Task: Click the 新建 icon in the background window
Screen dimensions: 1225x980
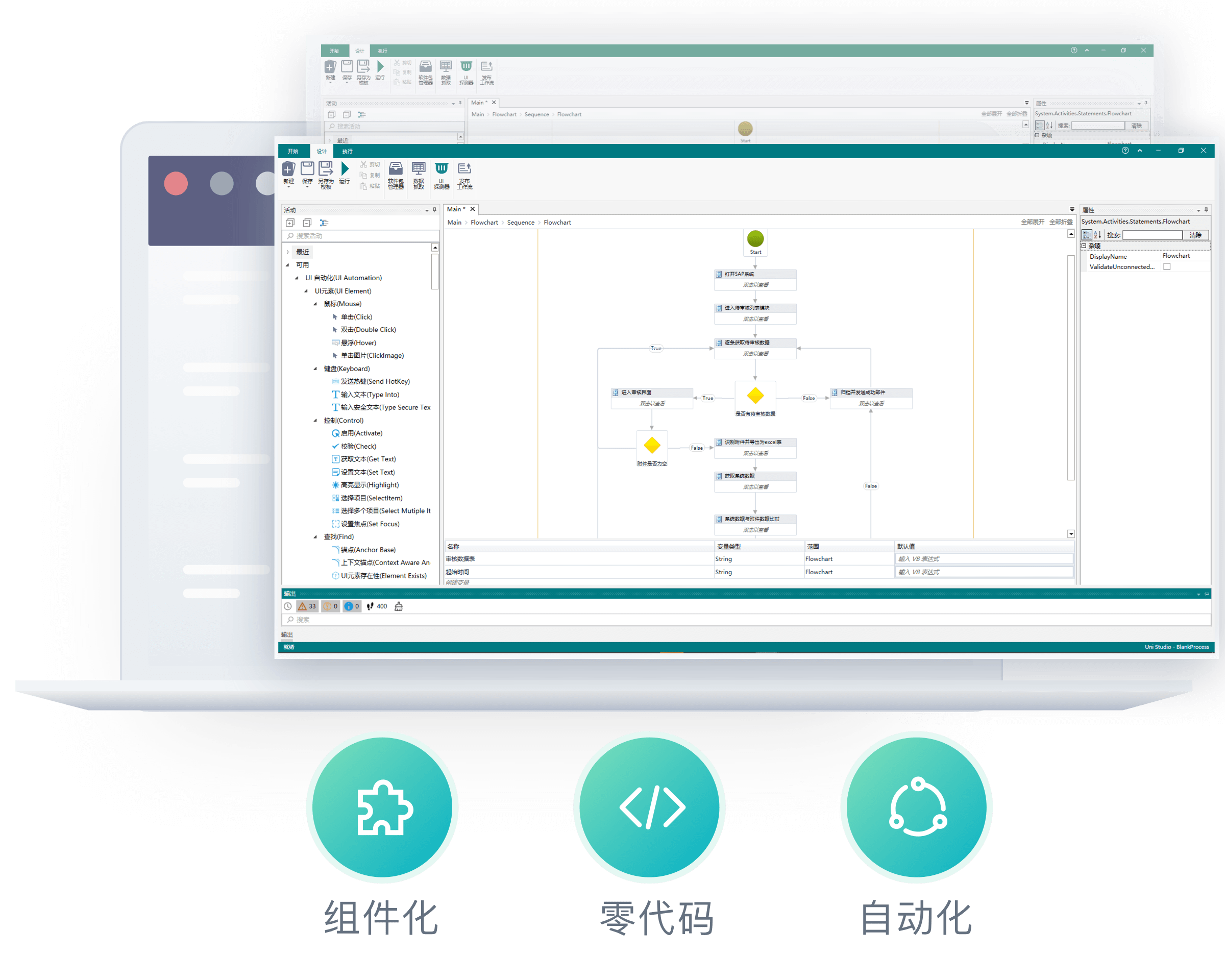Action: pos(330,67)
